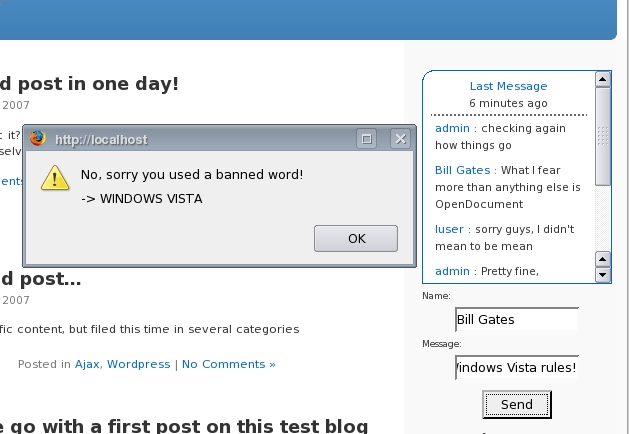Click OK in the banned word alert

(356, 238)
